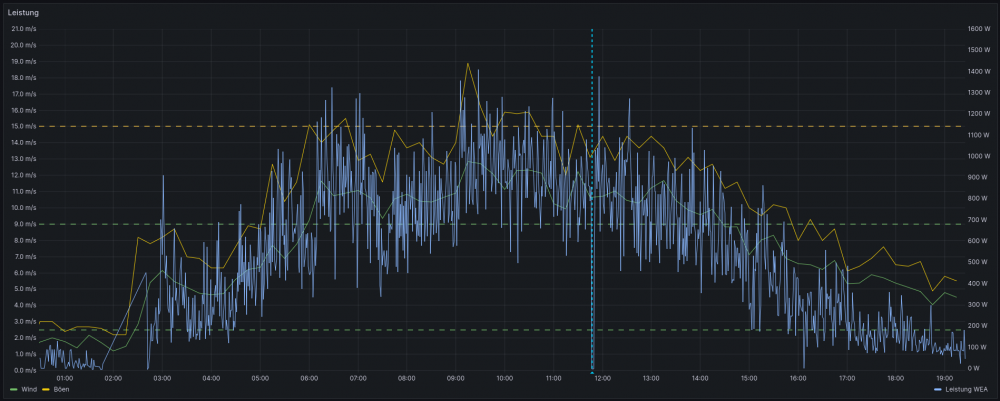The image size is (1000, 401).
Task: Click the 21.0 m/s top axis label
Action: click(x=23, y=29)
